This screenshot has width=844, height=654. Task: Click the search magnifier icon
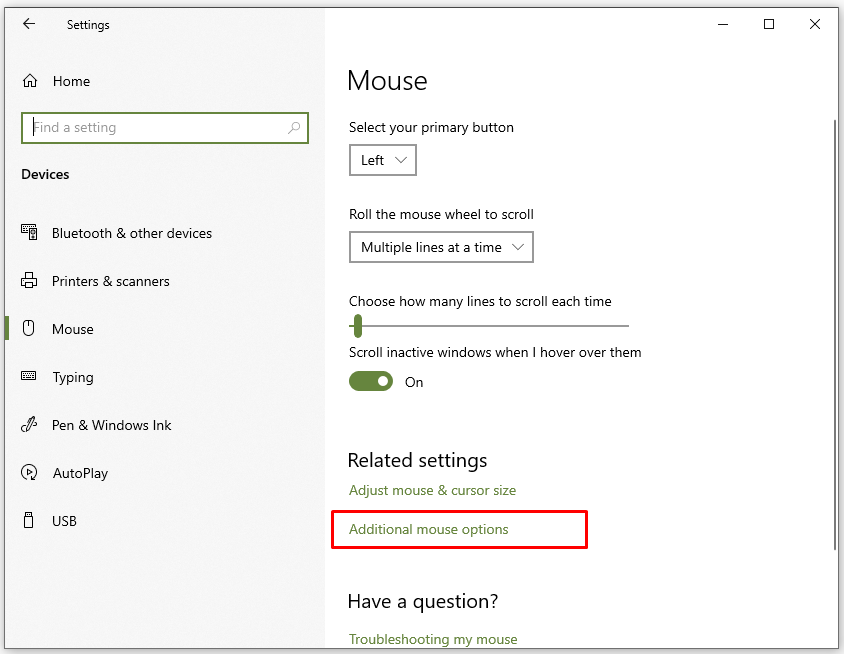(294, 128)
